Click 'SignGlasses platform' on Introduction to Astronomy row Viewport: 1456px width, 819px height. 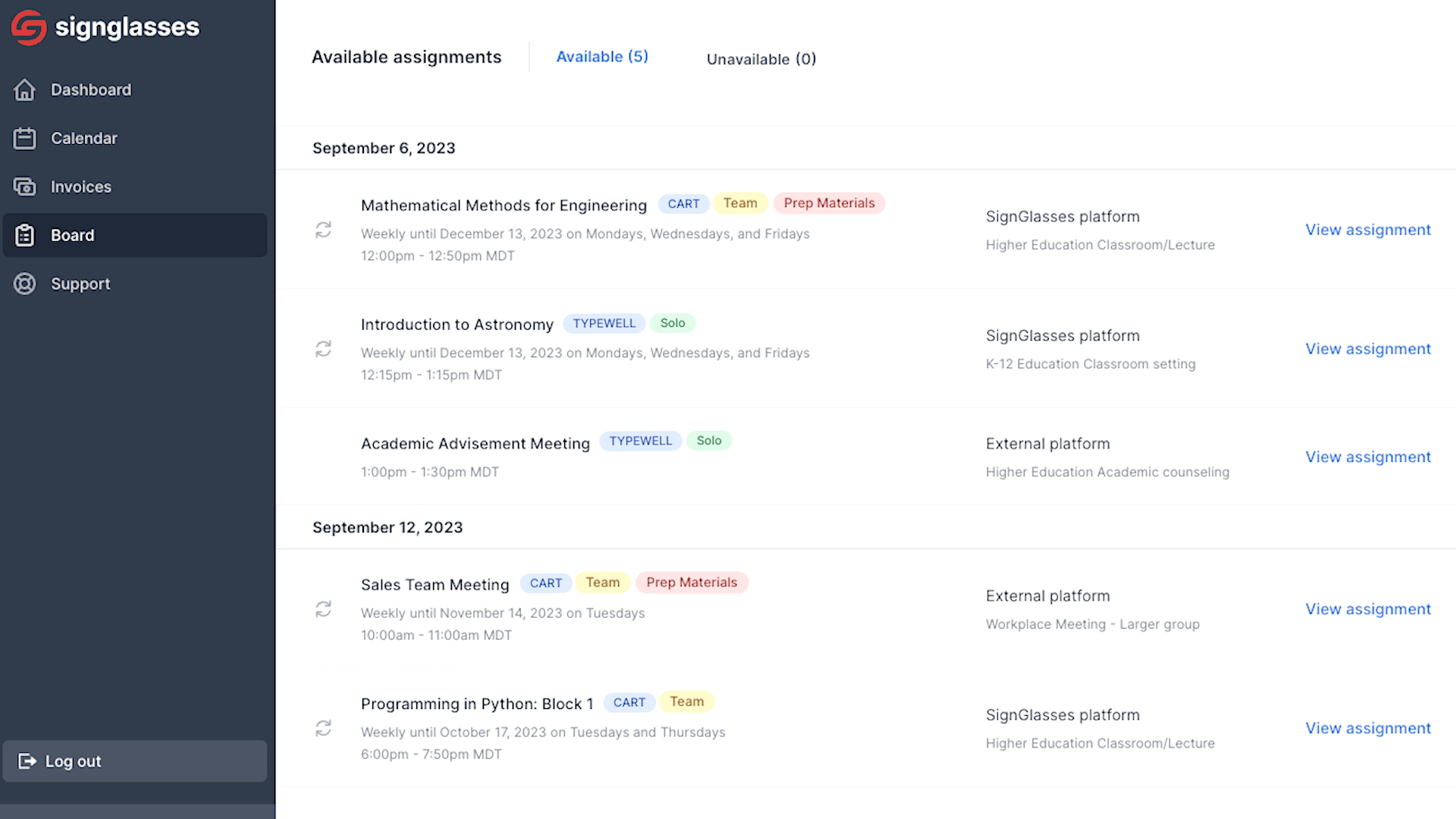[1062, 336]
